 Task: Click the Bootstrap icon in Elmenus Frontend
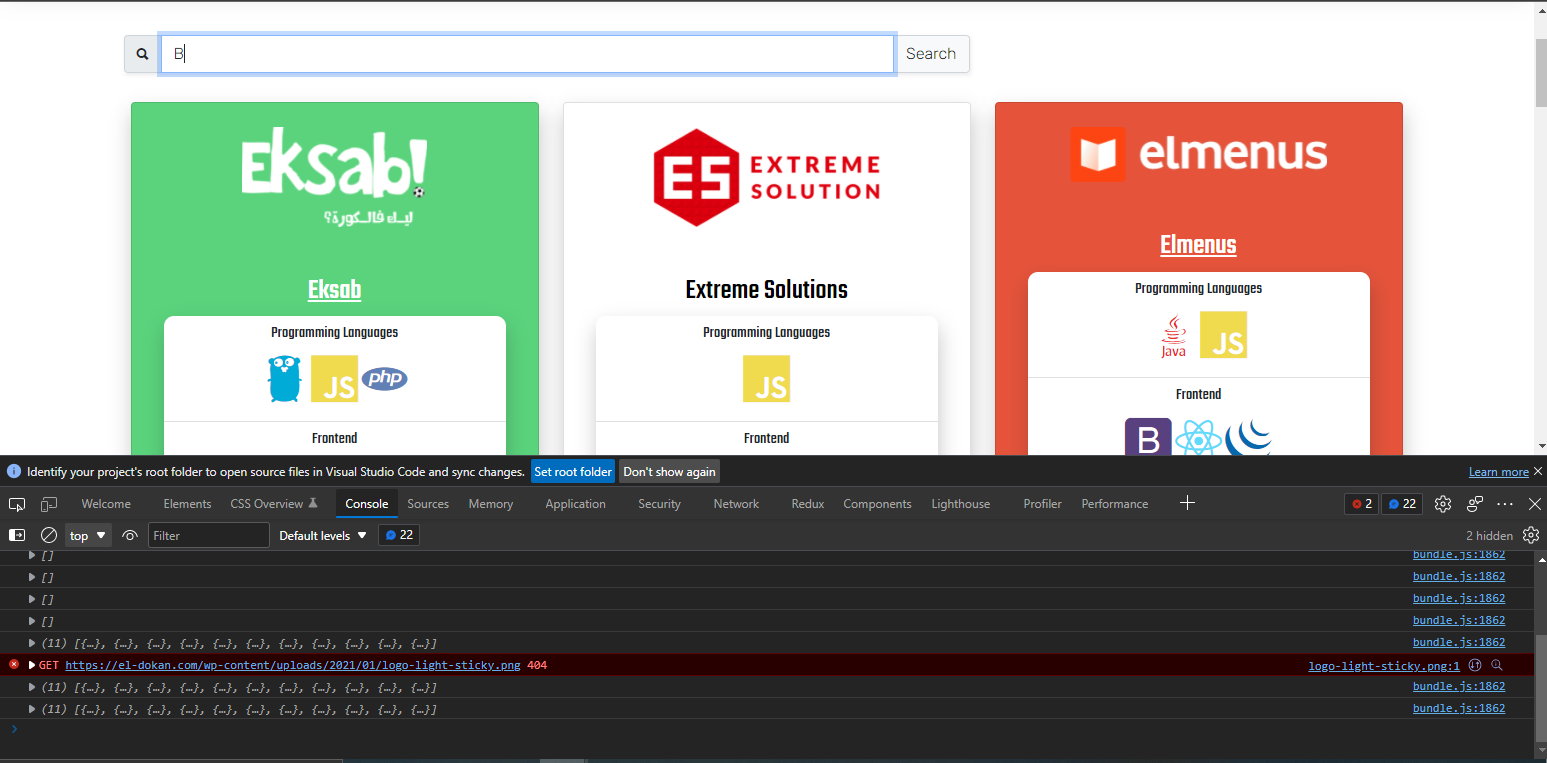pyautogui.click(x=1148, y=438)
